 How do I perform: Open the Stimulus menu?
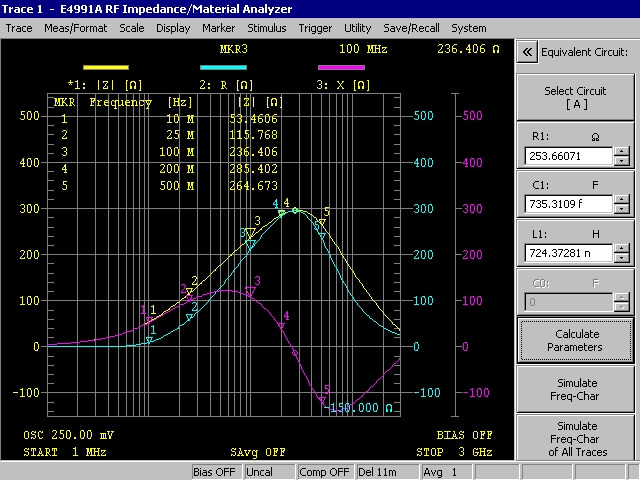(267, 28)
